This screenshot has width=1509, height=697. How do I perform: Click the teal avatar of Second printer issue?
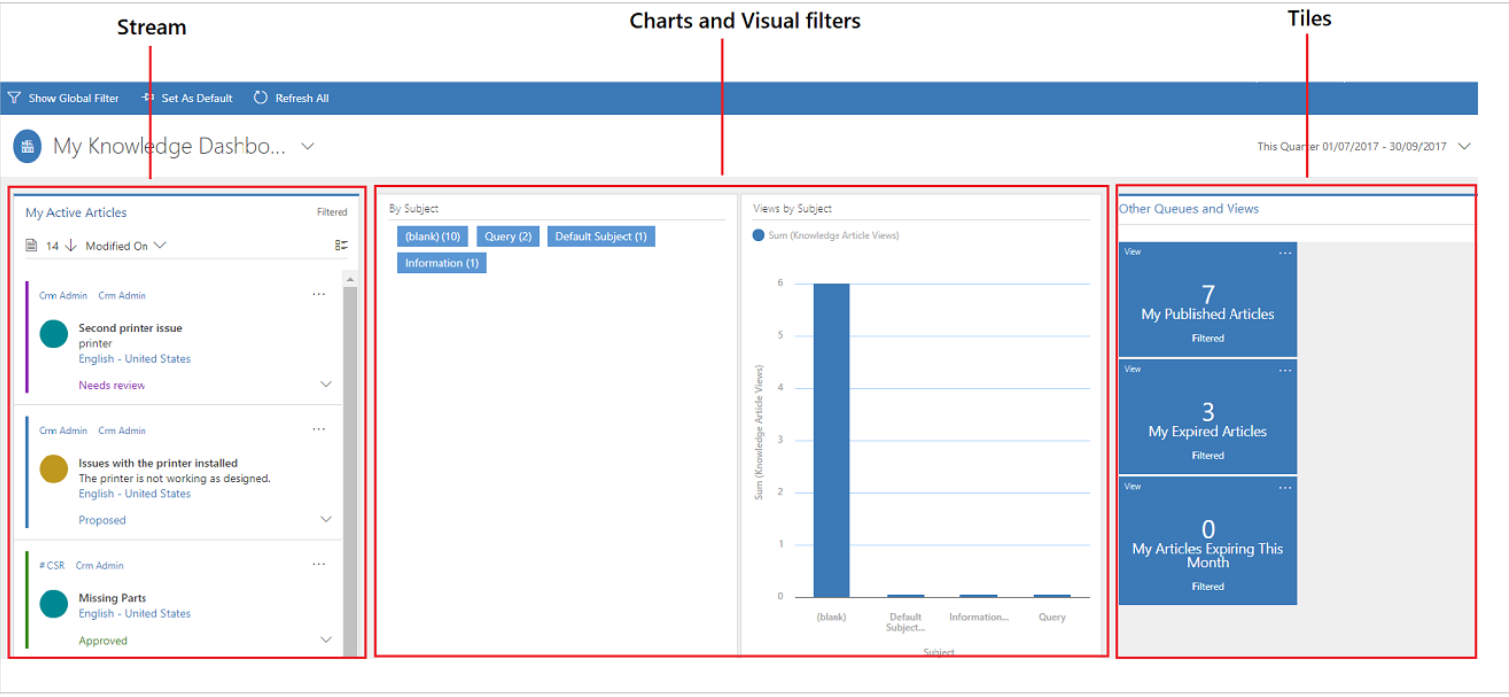point(54,334)
